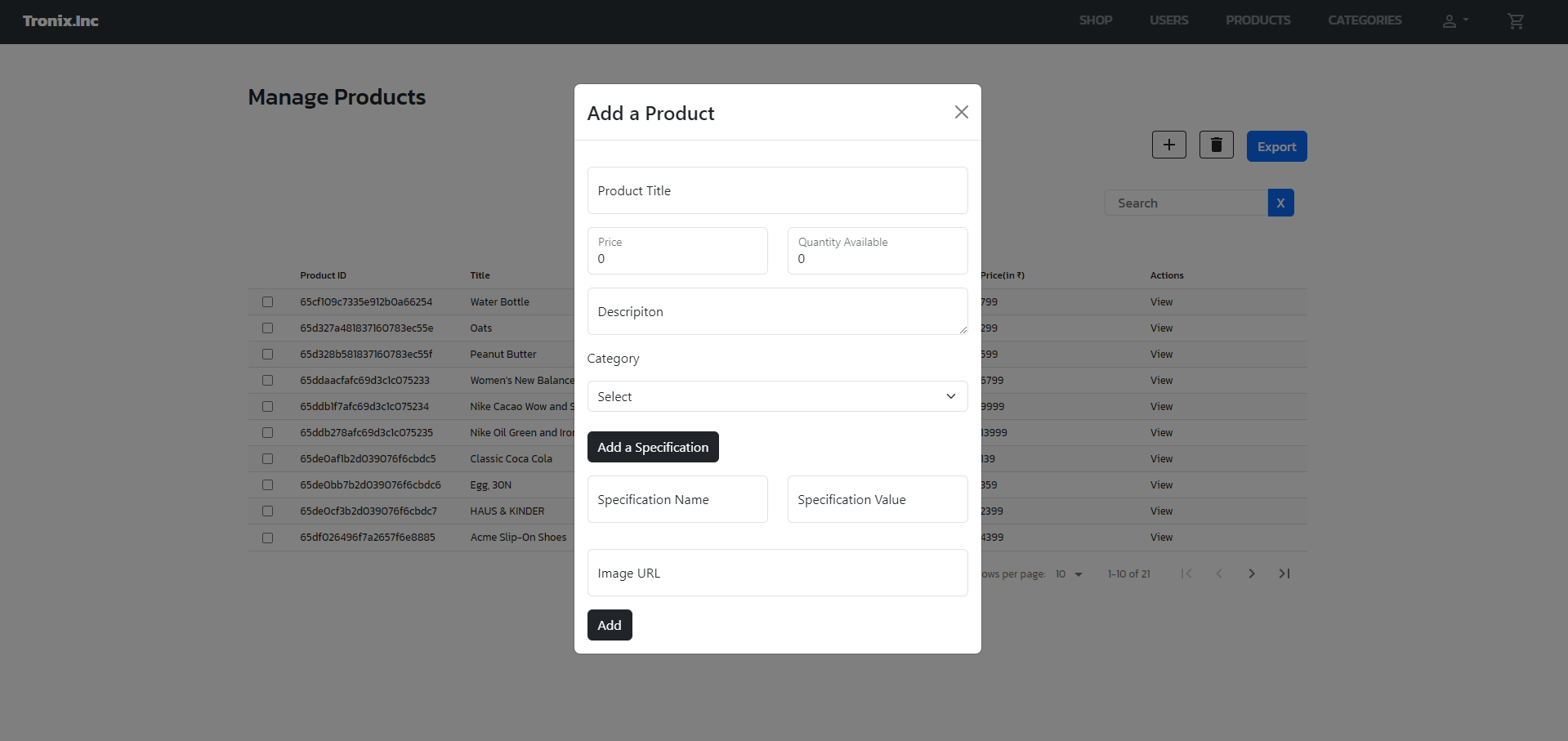Select checkbox for Acme Slip-On Shoes

click(267, 538)
